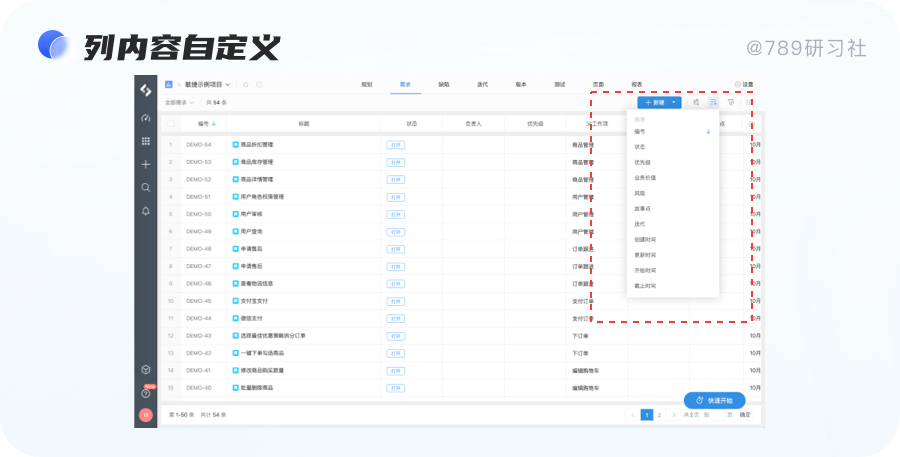Click the view toggle icon left of sort

pos(696,102)
